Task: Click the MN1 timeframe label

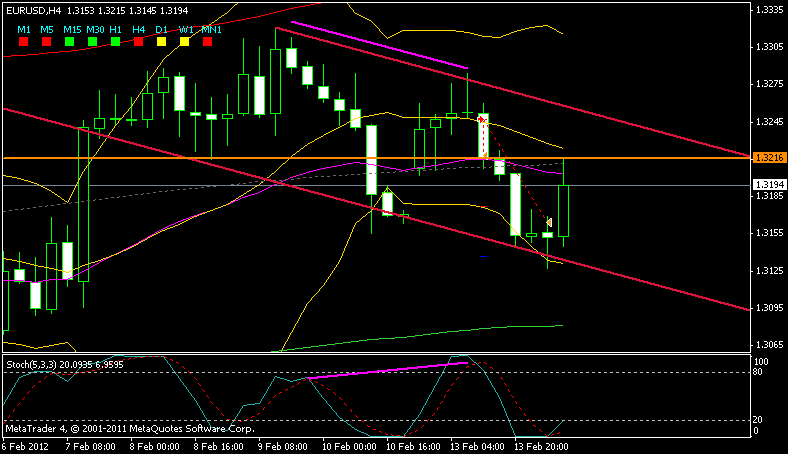Action: pyautogui.click(x=212, y=30)
